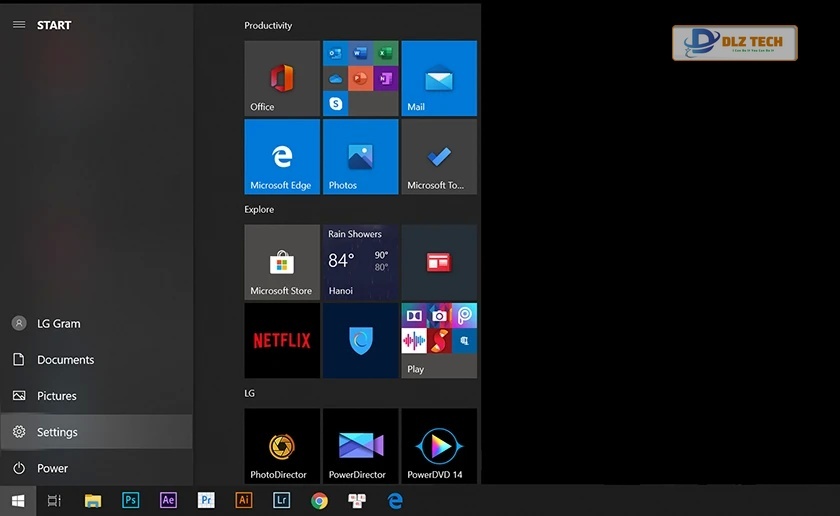Open the Photos tile
The width and height of the screenshot is (840, 516).
tap(361, 156)
